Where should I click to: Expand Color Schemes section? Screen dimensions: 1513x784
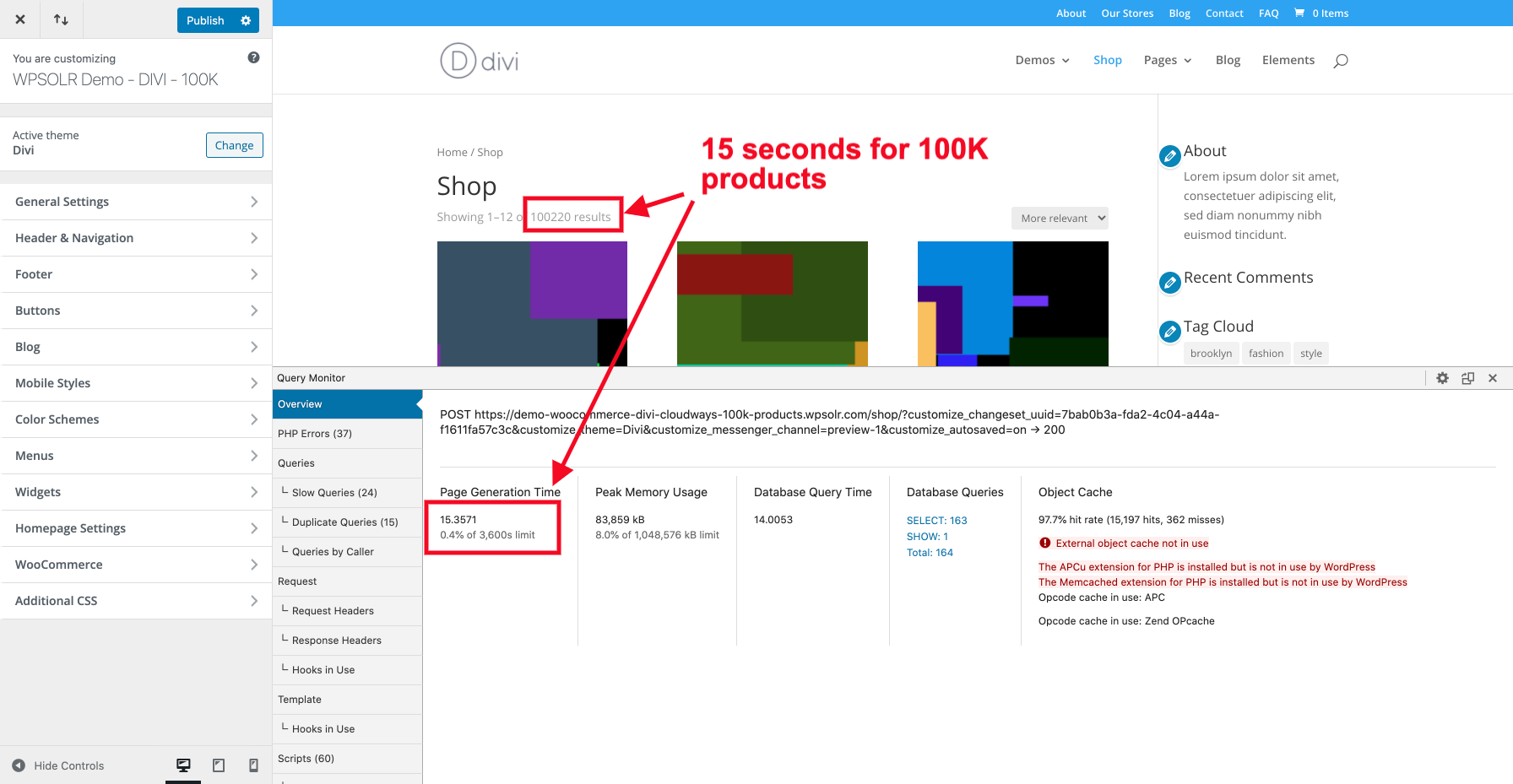click(136, 419)
